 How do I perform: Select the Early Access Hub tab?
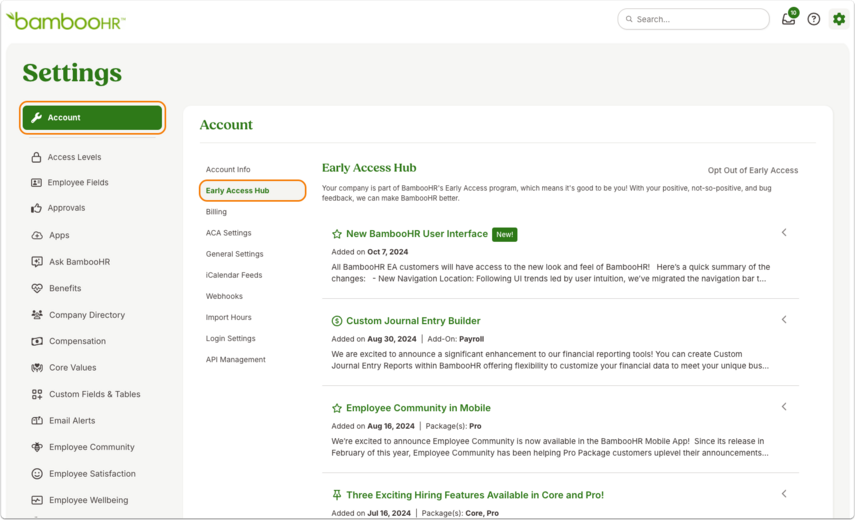252,191
